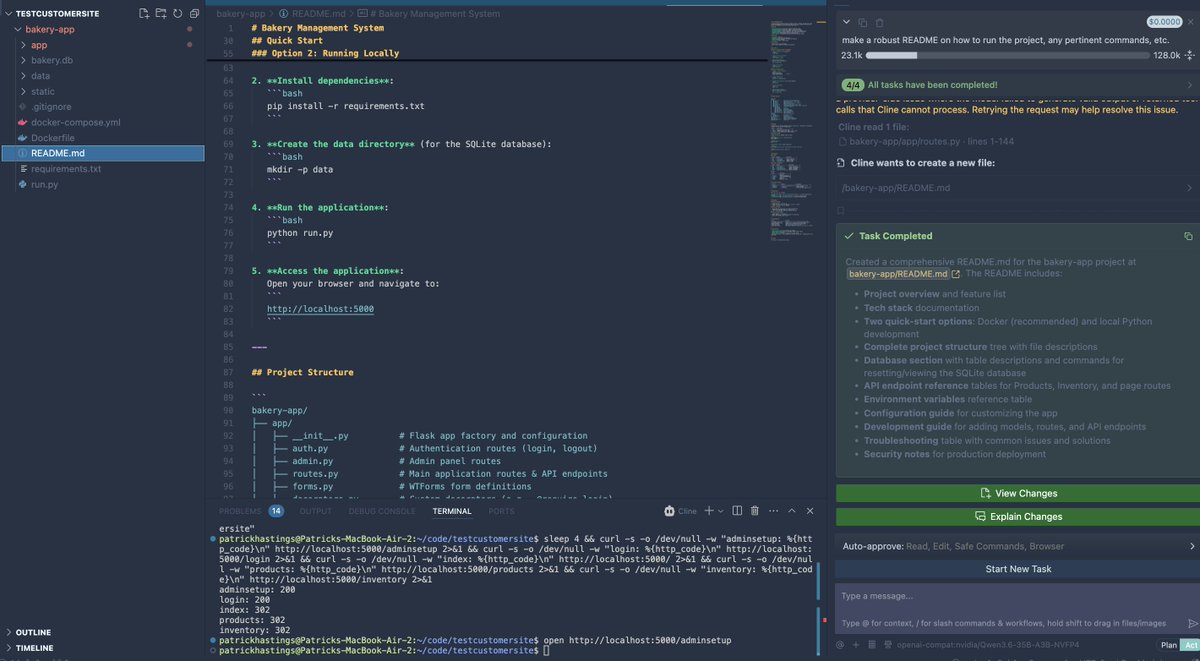Image resolution: width=1200 pixels, height=661 pixels.
Task: Kill terminal with the trash icon
Action: (757, 511)
